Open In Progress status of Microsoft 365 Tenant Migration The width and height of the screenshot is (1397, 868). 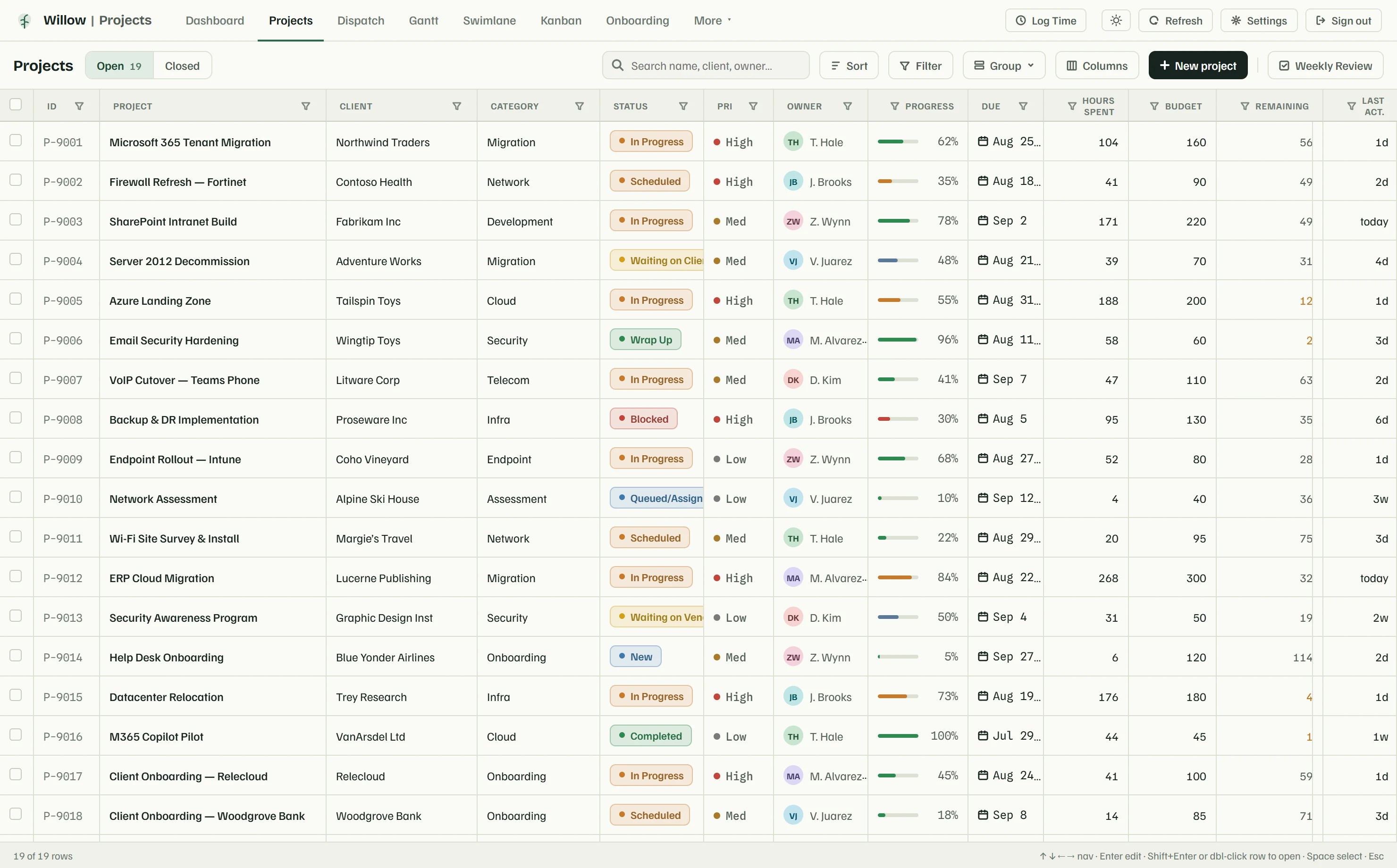pyautogui.click(x=651, y=142)
